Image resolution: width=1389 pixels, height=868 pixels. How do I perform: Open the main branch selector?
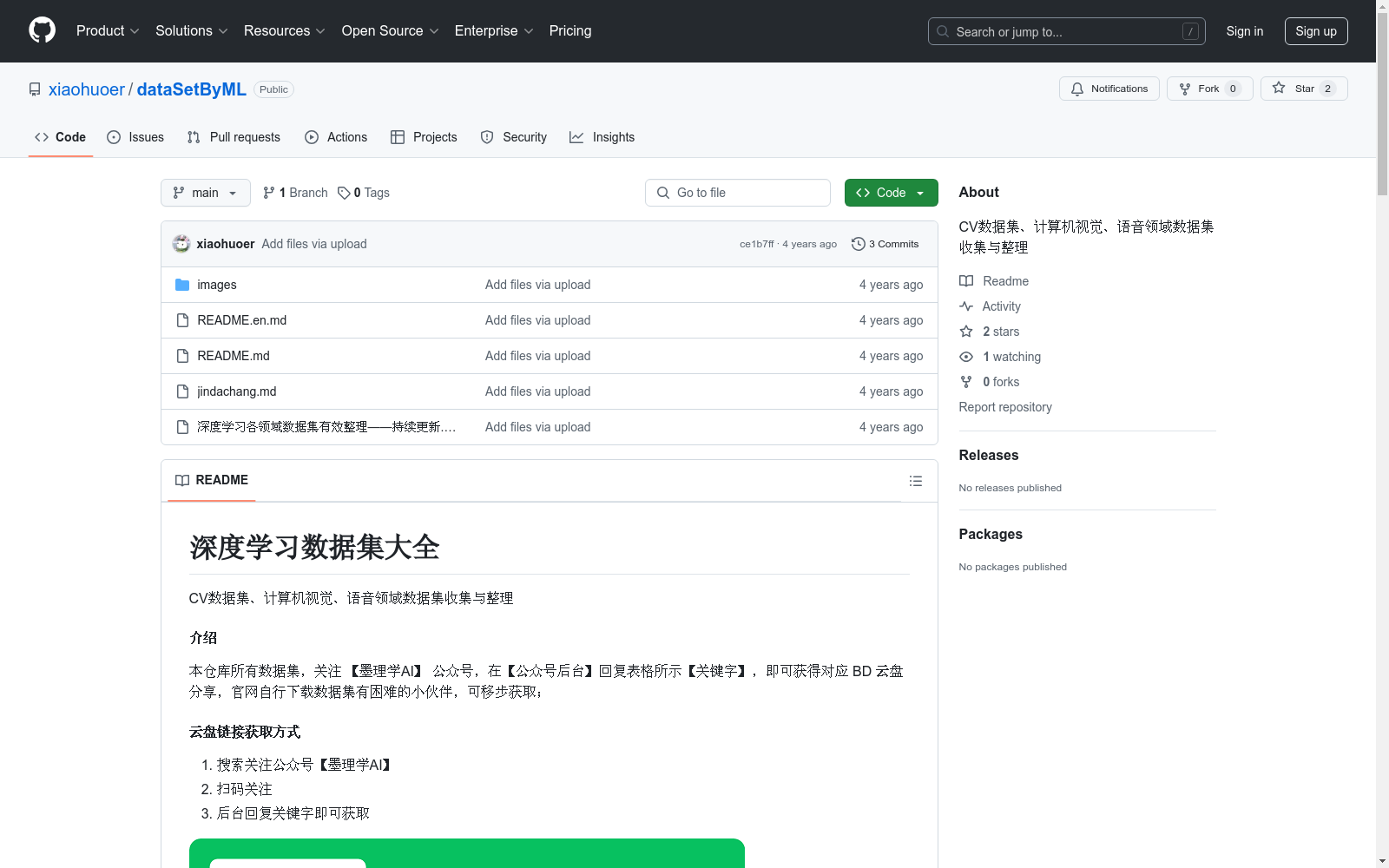tap(206, 193)
